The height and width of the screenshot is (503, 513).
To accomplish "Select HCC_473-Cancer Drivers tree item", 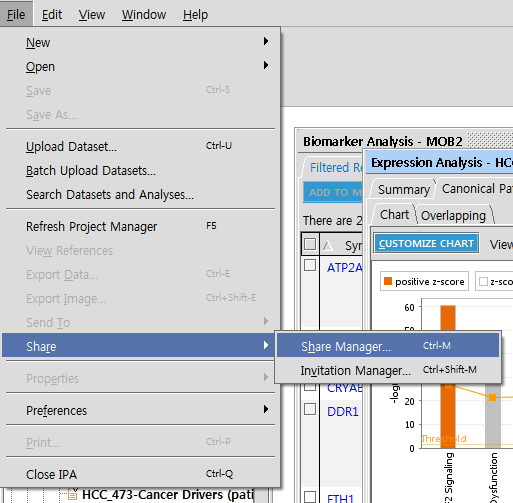I will pos(168,495).
